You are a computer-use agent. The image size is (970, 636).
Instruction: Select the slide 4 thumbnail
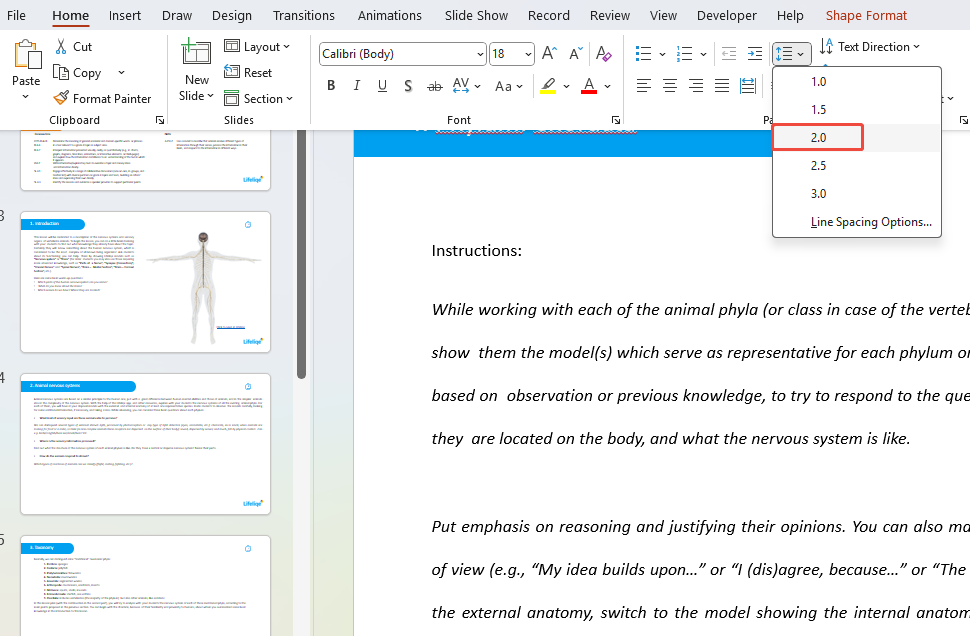coord(145,444)
